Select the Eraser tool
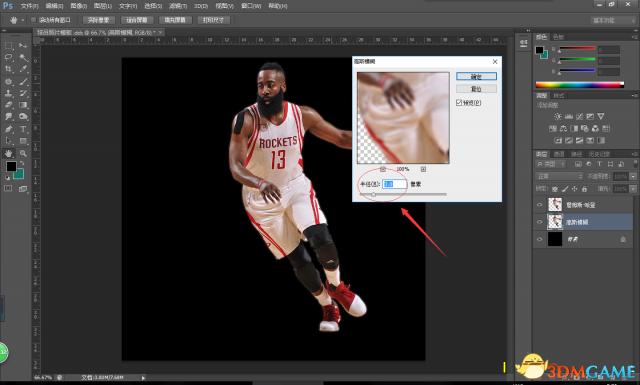This screenshot has width=640, height=385. 9,105
